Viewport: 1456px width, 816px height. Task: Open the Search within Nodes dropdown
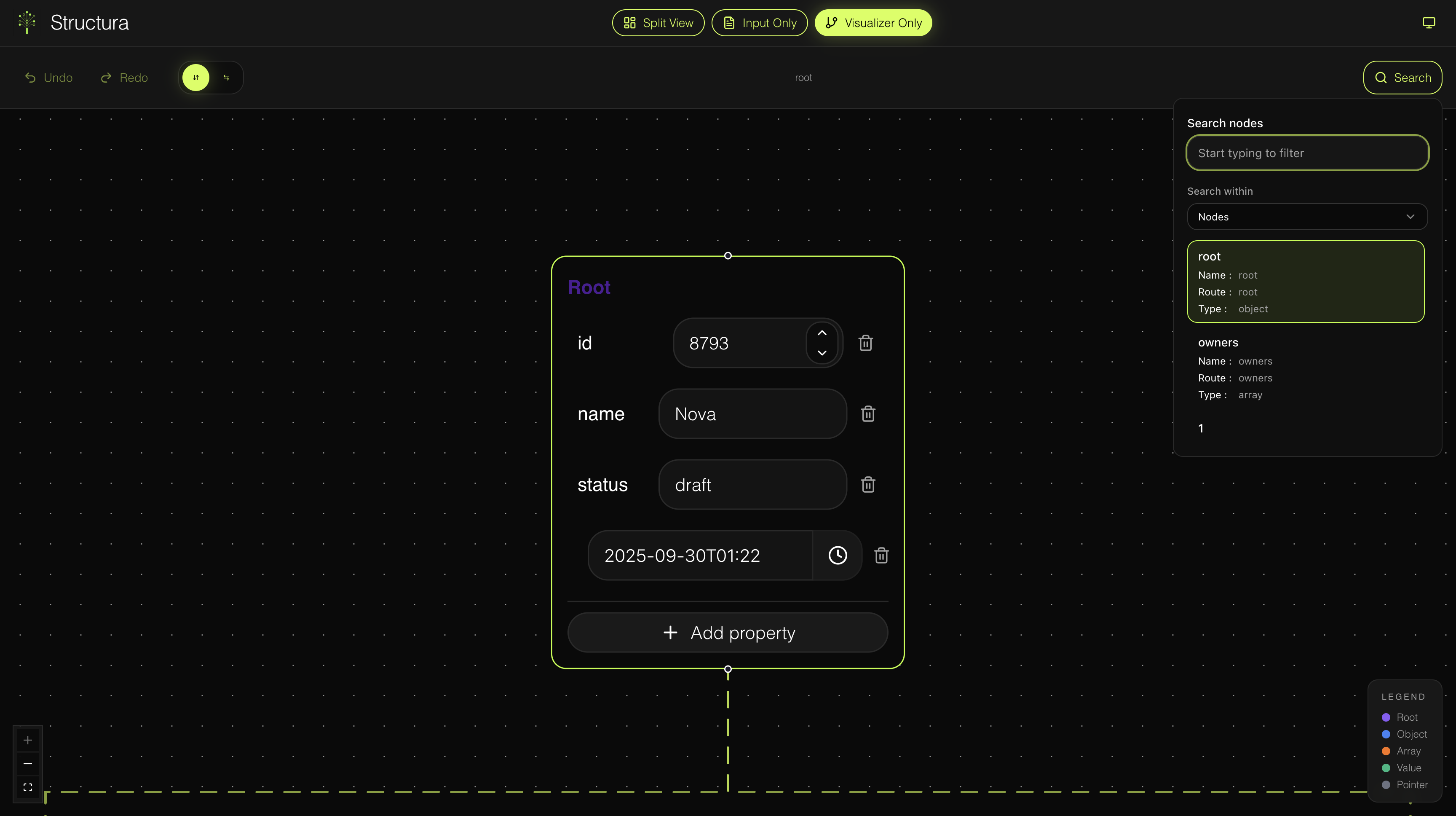point(1307,217)
